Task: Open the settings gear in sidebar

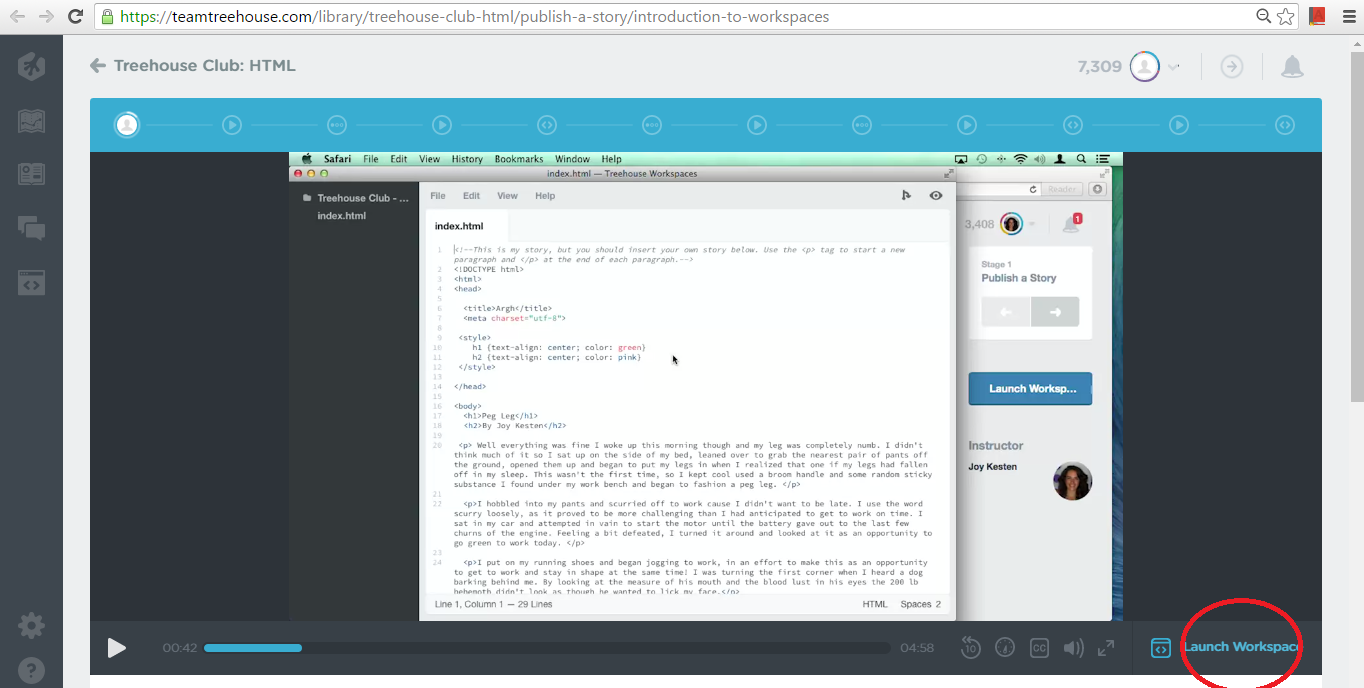Action: point(31,626)
